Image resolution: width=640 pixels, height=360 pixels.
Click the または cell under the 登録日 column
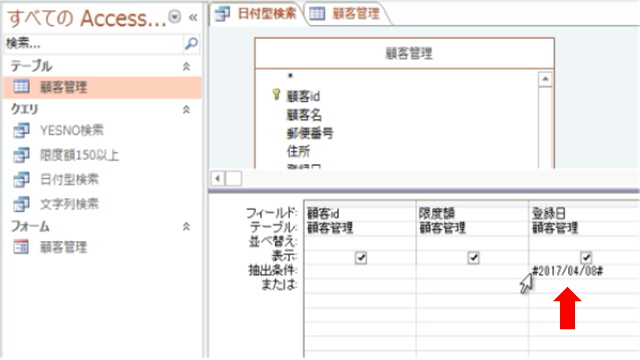pyautogui.click(x=584, y=285)
